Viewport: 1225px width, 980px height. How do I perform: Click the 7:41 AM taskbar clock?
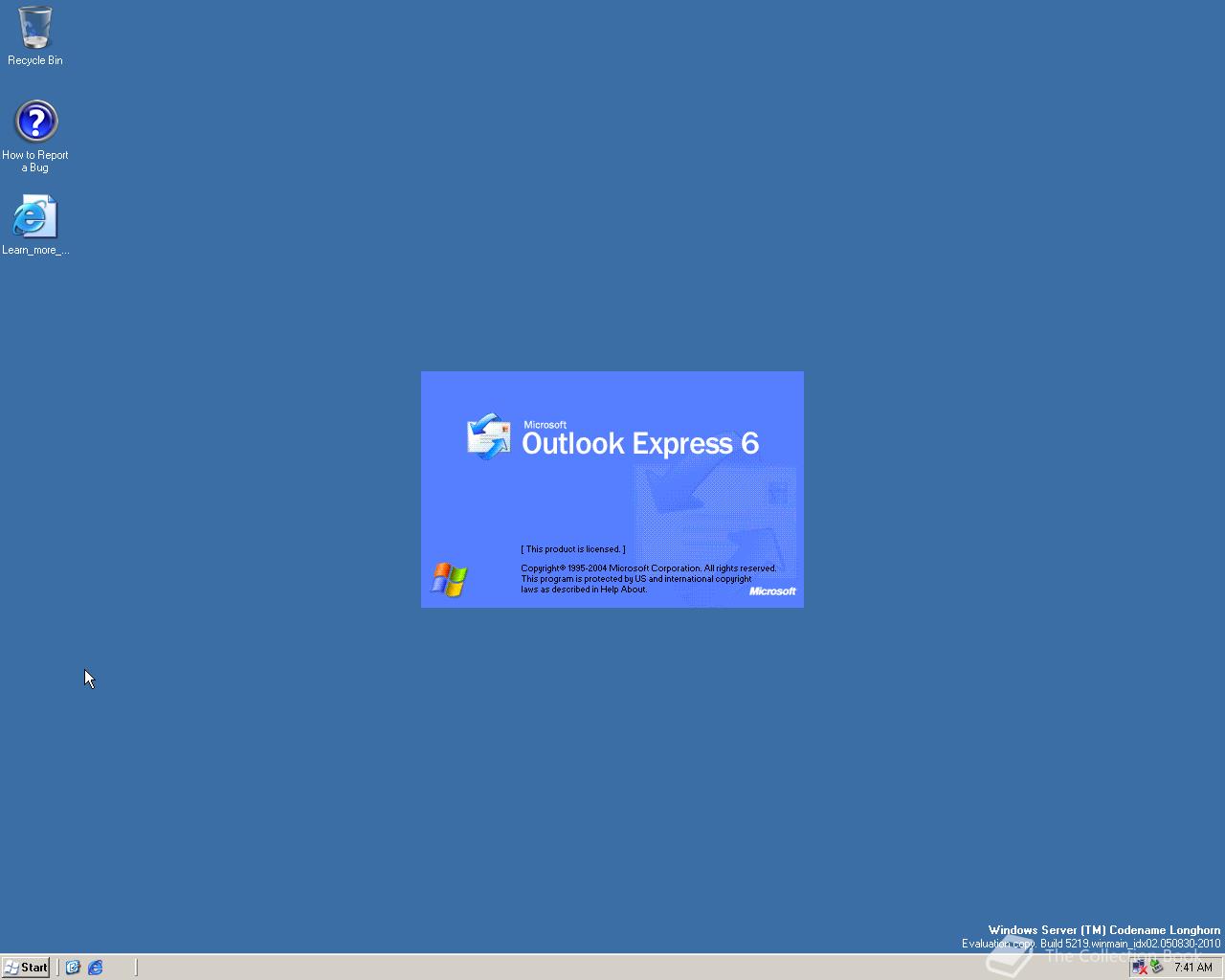pyautogui.click(x=1192, y=968)
